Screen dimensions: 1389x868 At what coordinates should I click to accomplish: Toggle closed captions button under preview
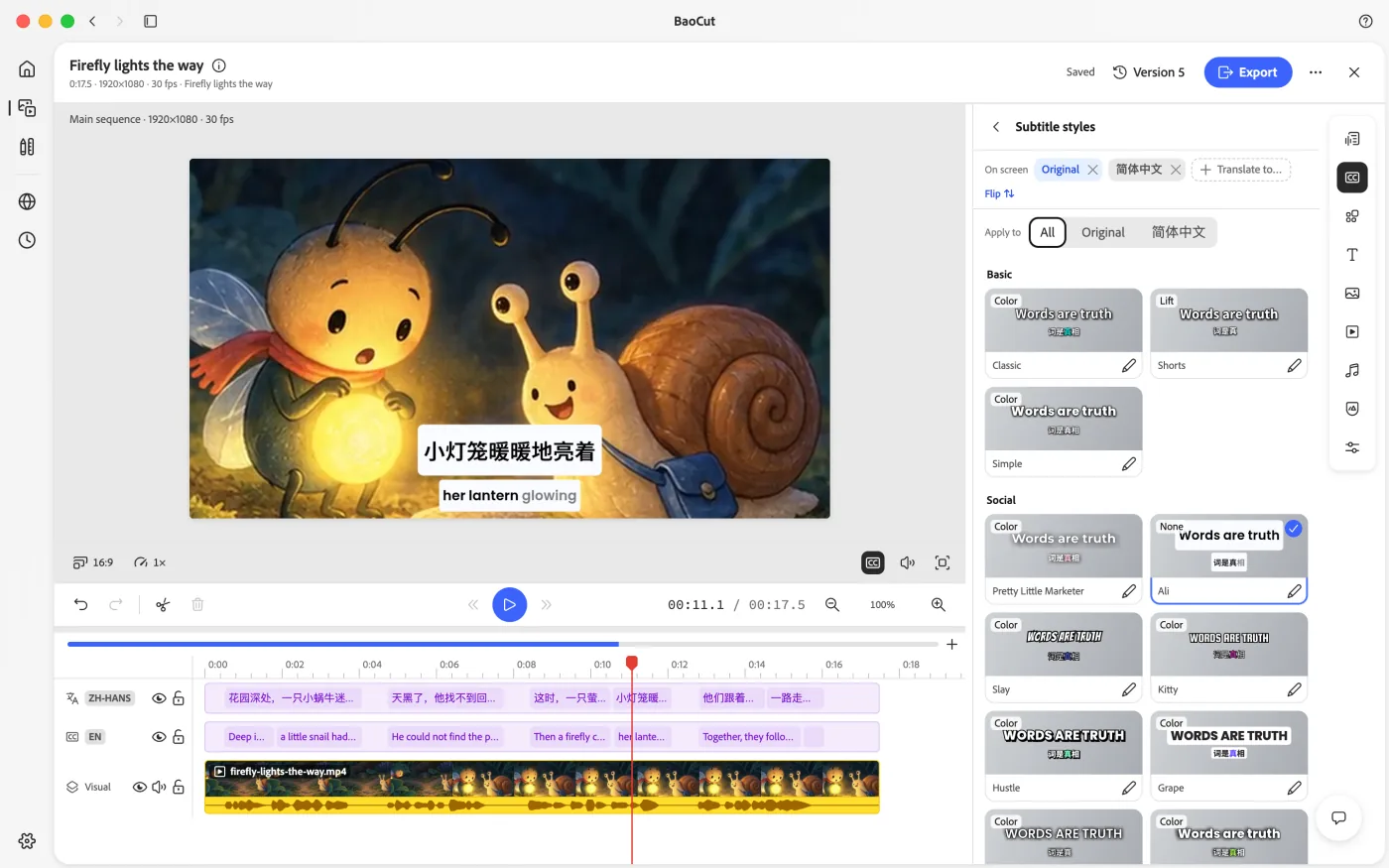(873, 562)
